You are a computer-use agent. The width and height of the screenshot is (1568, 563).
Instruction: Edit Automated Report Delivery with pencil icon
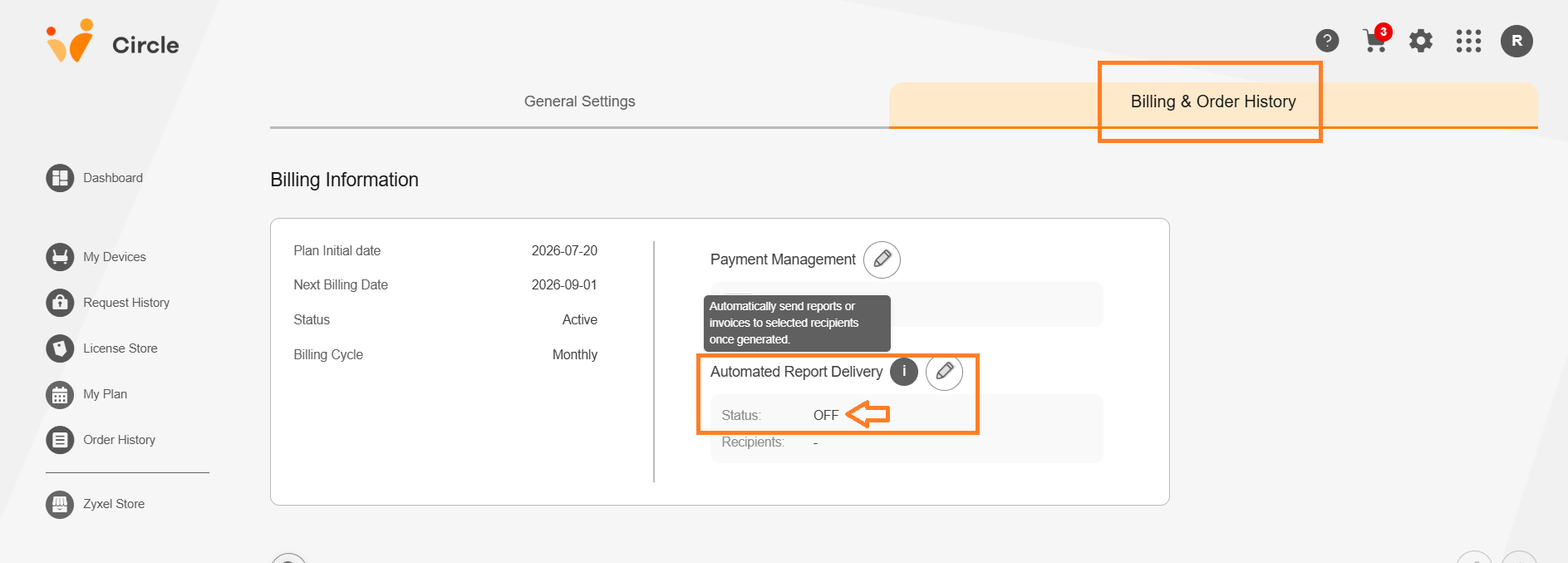click(x=944, y=372)
